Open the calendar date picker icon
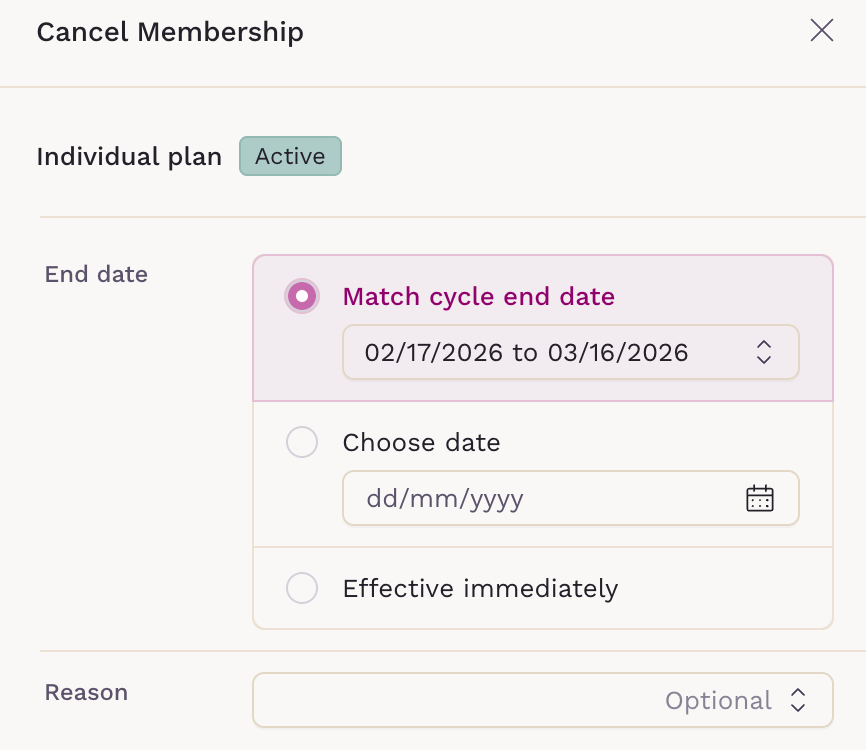This screenshot has height=750, width=866. coord(760,498)
